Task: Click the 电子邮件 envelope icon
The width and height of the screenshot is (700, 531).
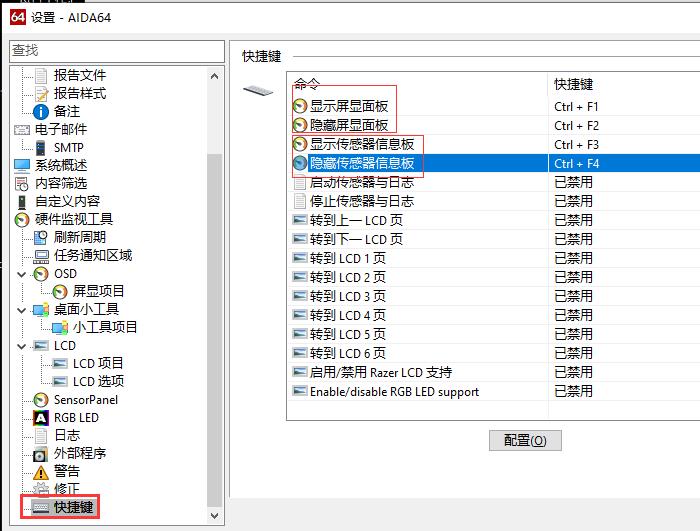Action: coord(22,130)
